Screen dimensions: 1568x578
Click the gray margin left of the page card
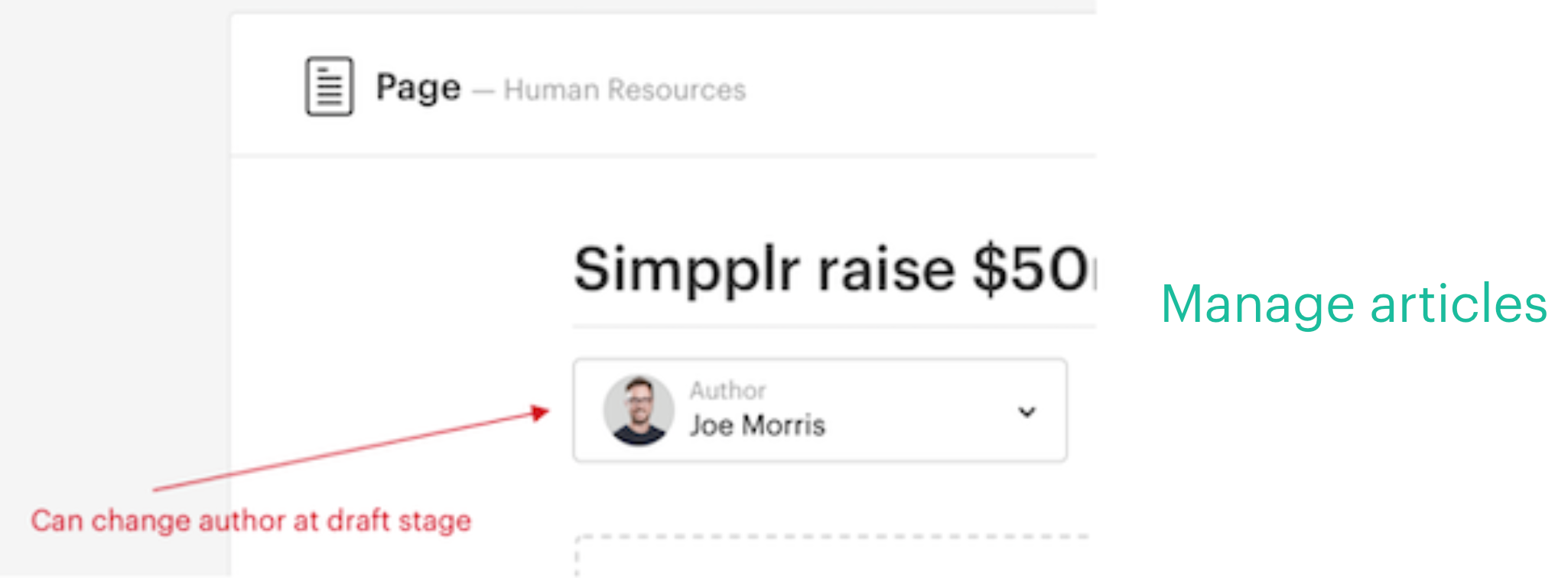click(x=115, y=268)
